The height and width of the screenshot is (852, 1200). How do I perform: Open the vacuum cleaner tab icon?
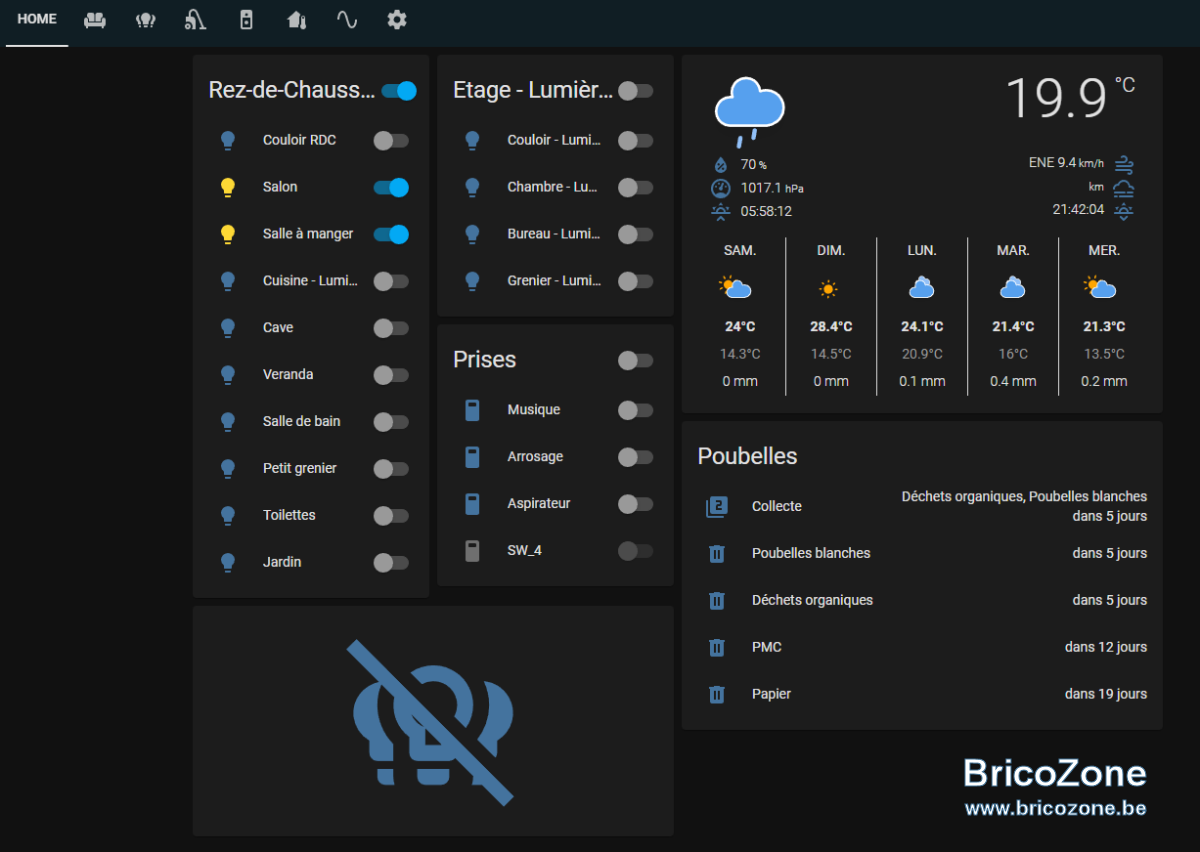pyautogui.click(x=196, y=20)
